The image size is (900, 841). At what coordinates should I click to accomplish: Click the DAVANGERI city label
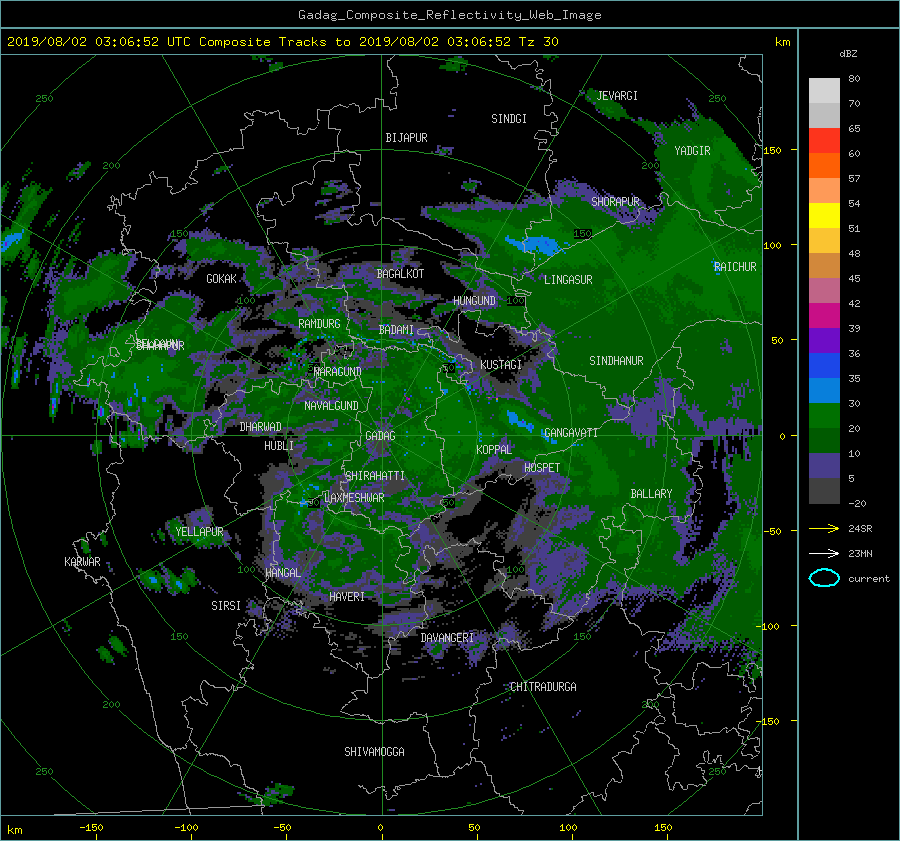[447, 638]
